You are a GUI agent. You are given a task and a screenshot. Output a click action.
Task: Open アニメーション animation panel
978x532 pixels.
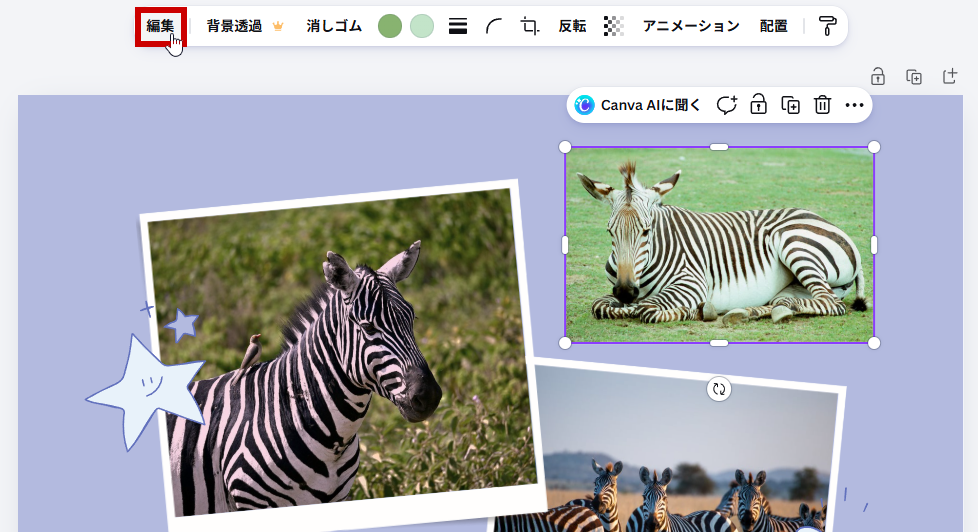[691, 26]
